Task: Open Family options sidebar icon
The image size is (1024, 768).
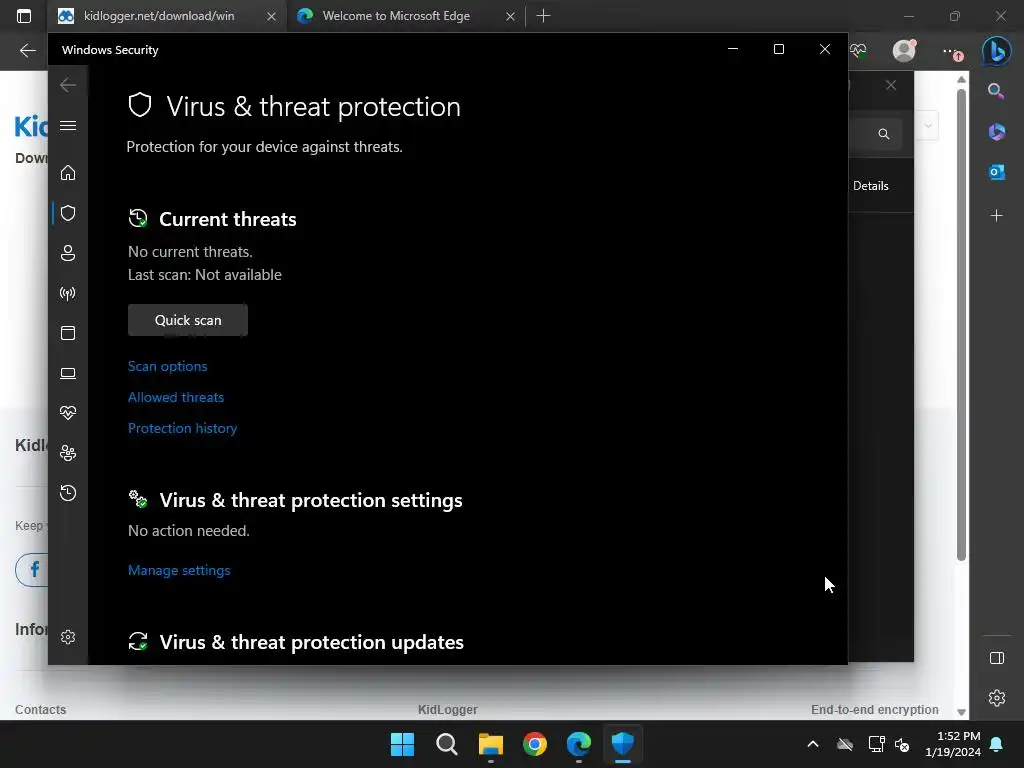Action: 68,453
